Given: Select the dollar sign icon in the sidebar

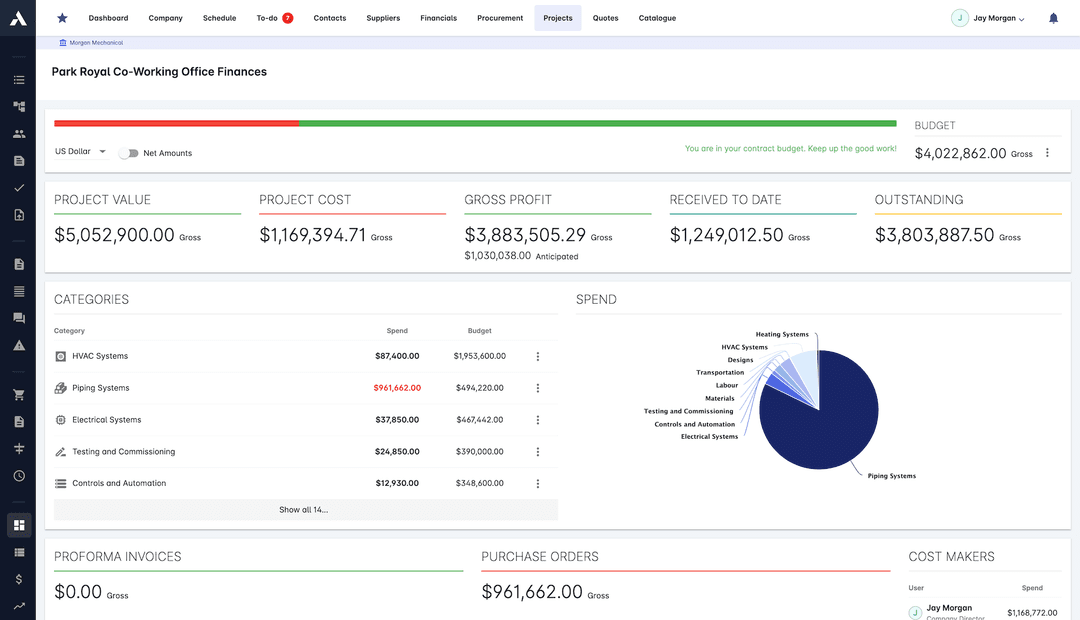Looking at the screenshot, I should click(18, 578).
